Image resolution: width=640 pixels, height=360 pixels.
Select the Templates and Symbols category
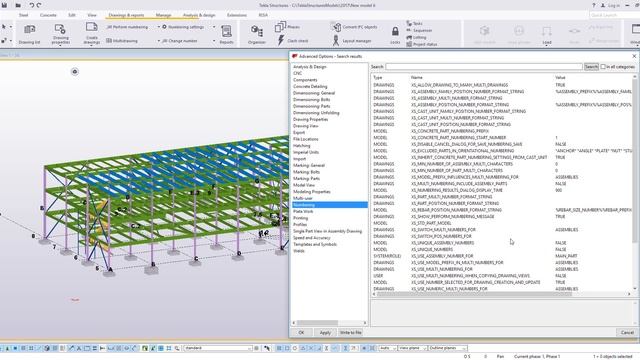[315, 244]
